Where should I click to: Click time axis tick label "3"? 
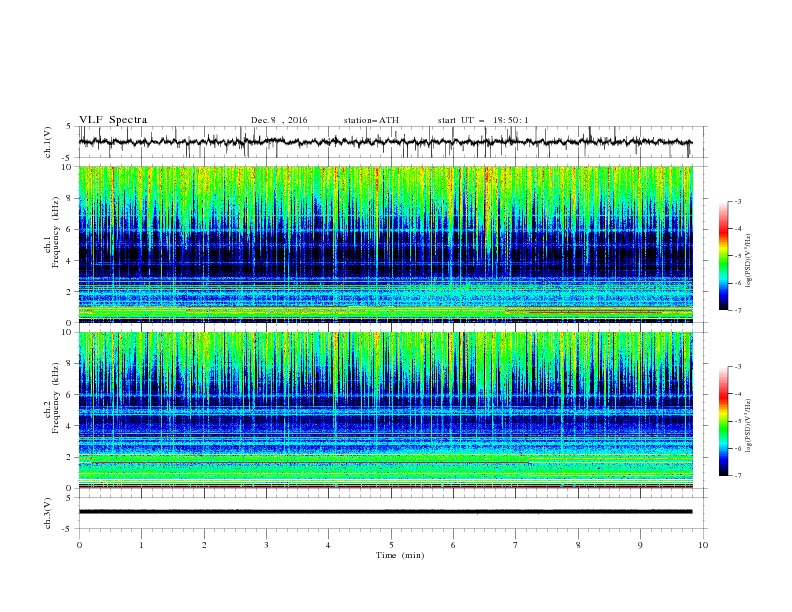[266, 545]
